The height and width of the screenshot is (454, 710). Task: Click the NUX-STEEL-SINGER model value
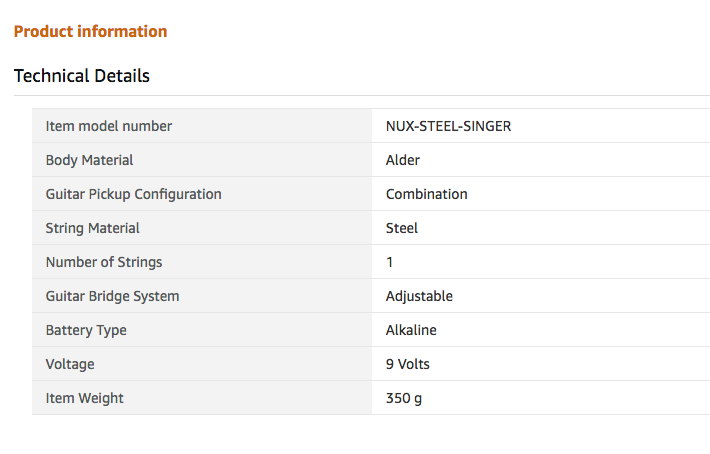coord(448,126)
